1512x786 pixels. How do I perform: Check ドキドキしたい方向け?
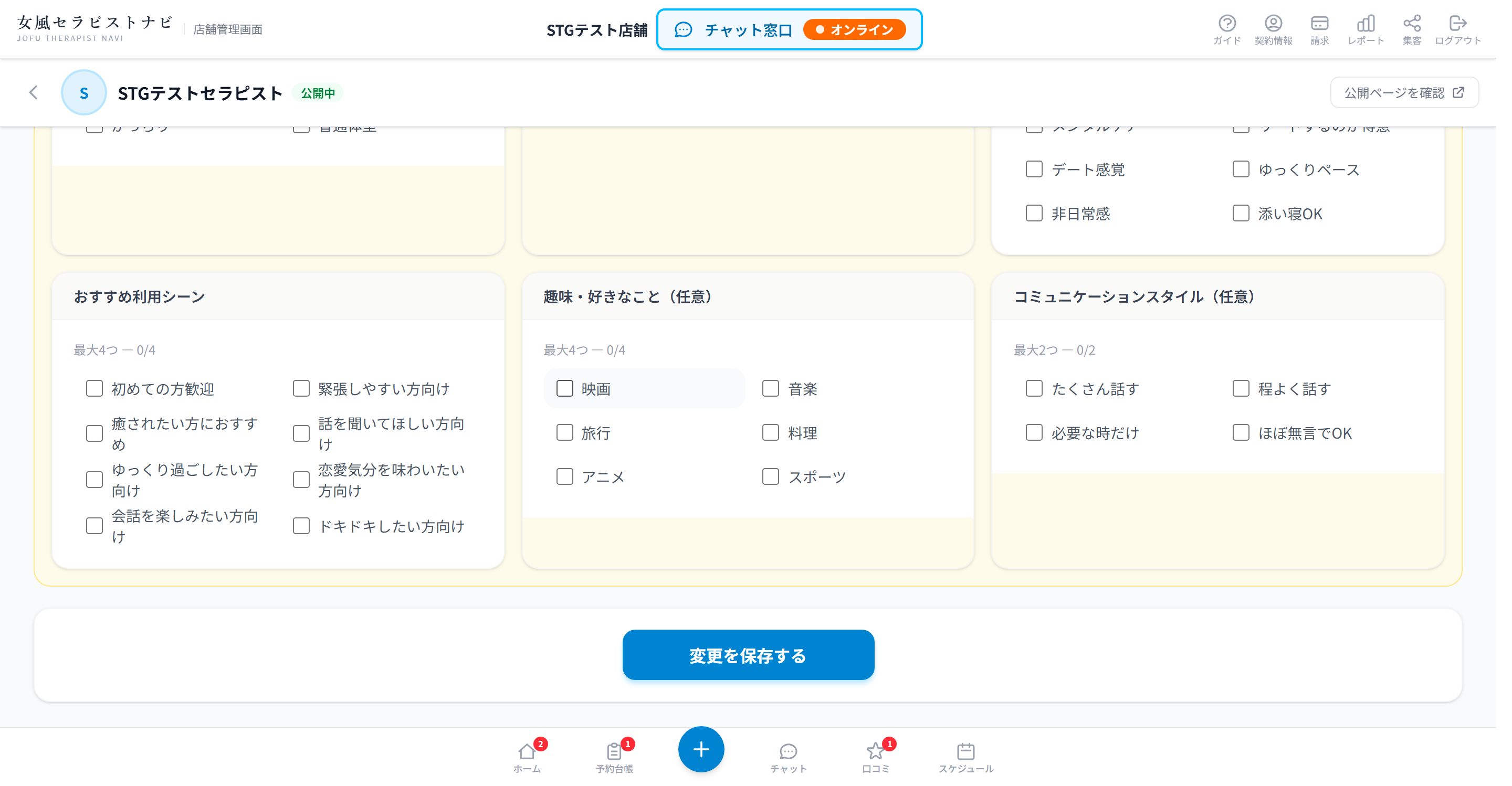[x=304, y=532]
